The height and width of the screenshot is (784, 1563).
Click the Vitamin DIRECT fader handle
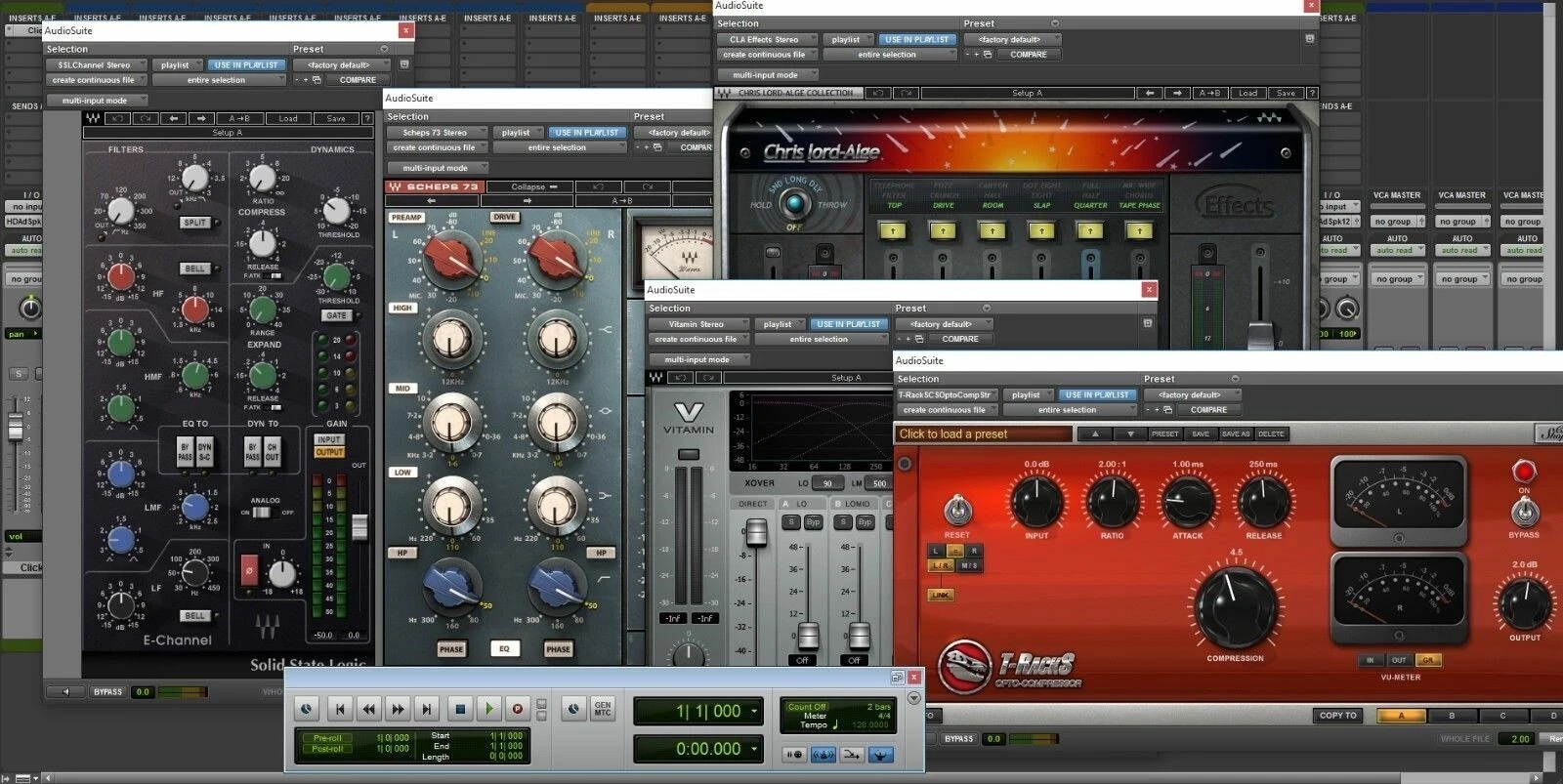pyautogui.click(x=755, y=532)
